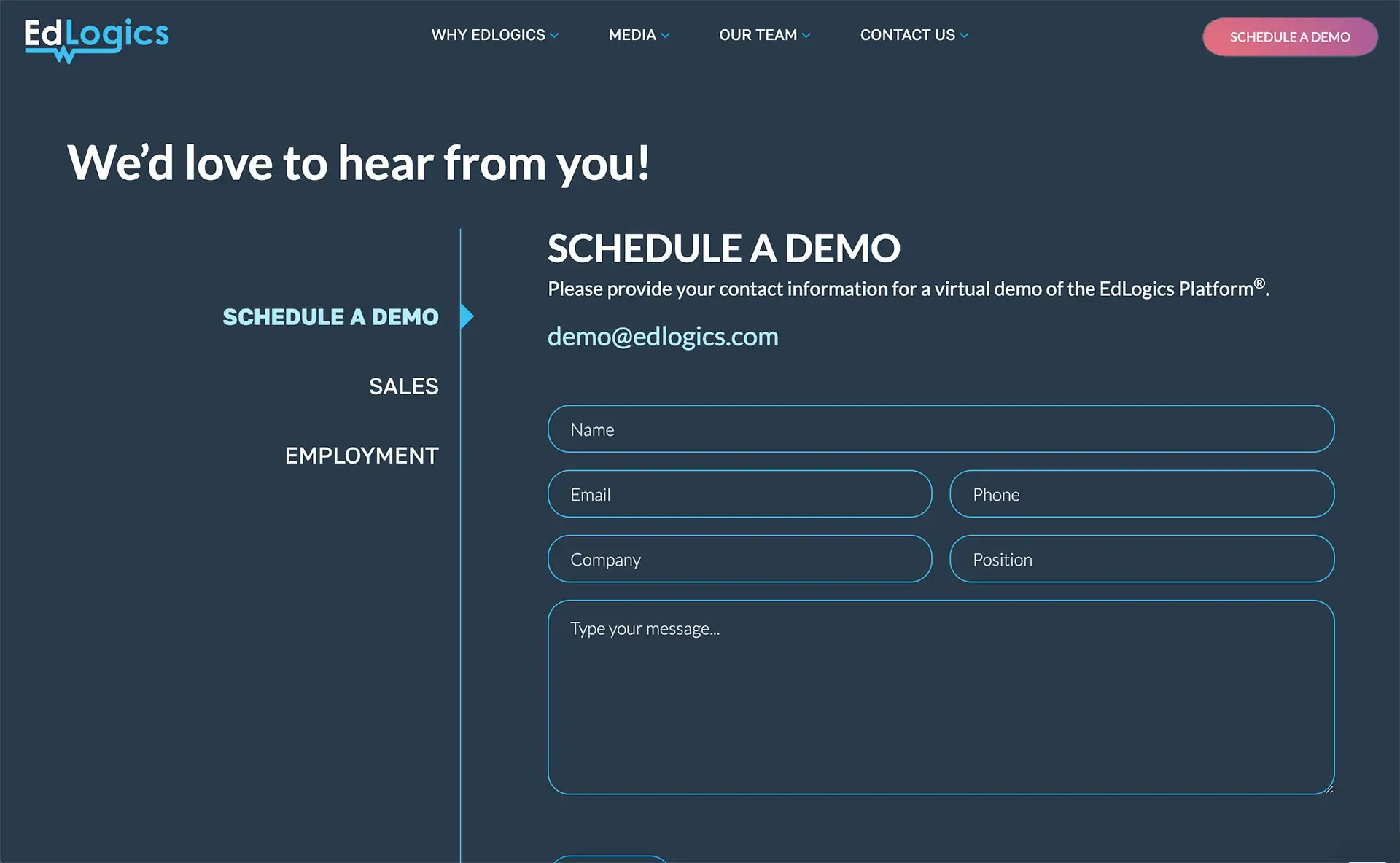The width and height of the screenshot is (1400, 863).
Task: Switch to the Sales tab
Action: coord(403,386)
